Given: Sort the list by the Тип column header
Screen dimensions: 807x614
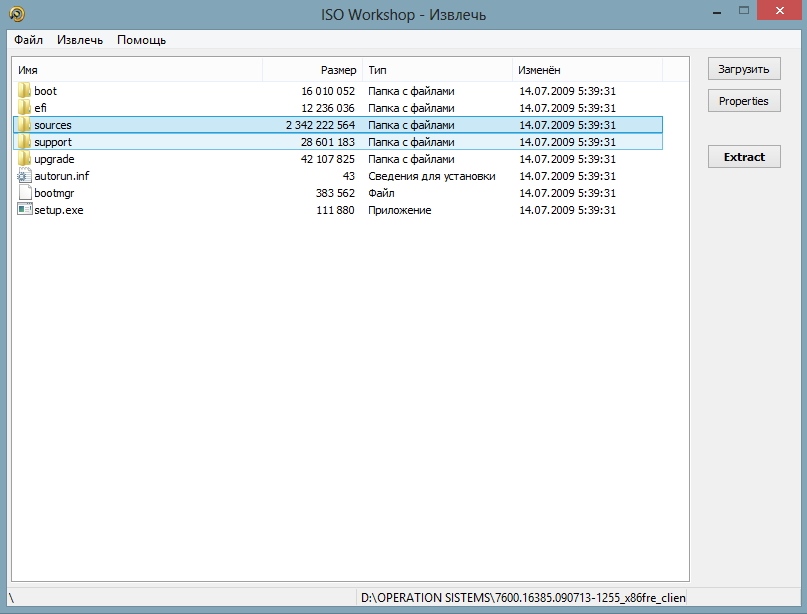Looking at the screenshot, I should (437, 70).
